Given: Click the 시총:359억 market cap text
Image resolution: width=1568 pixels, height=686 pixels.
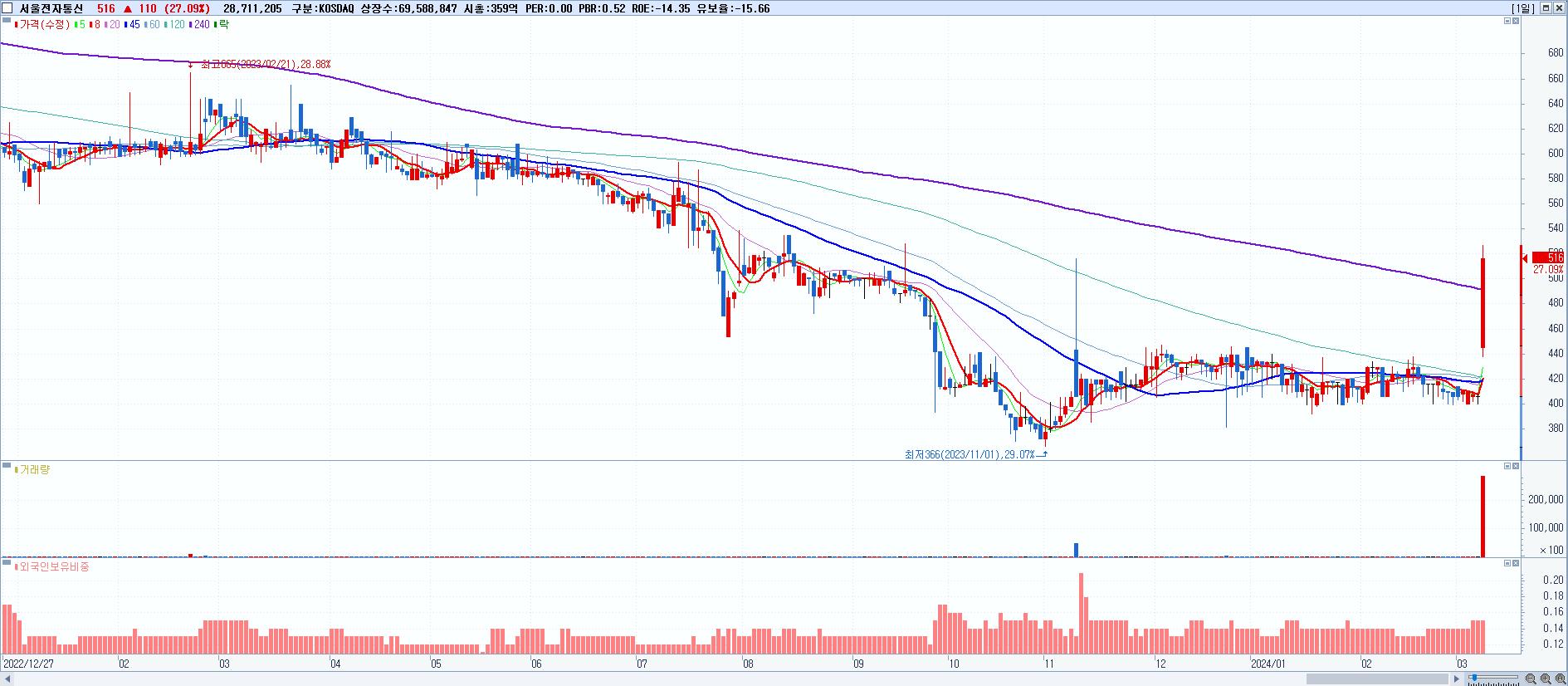Looking at the screenshot, I should pos(490,8).
